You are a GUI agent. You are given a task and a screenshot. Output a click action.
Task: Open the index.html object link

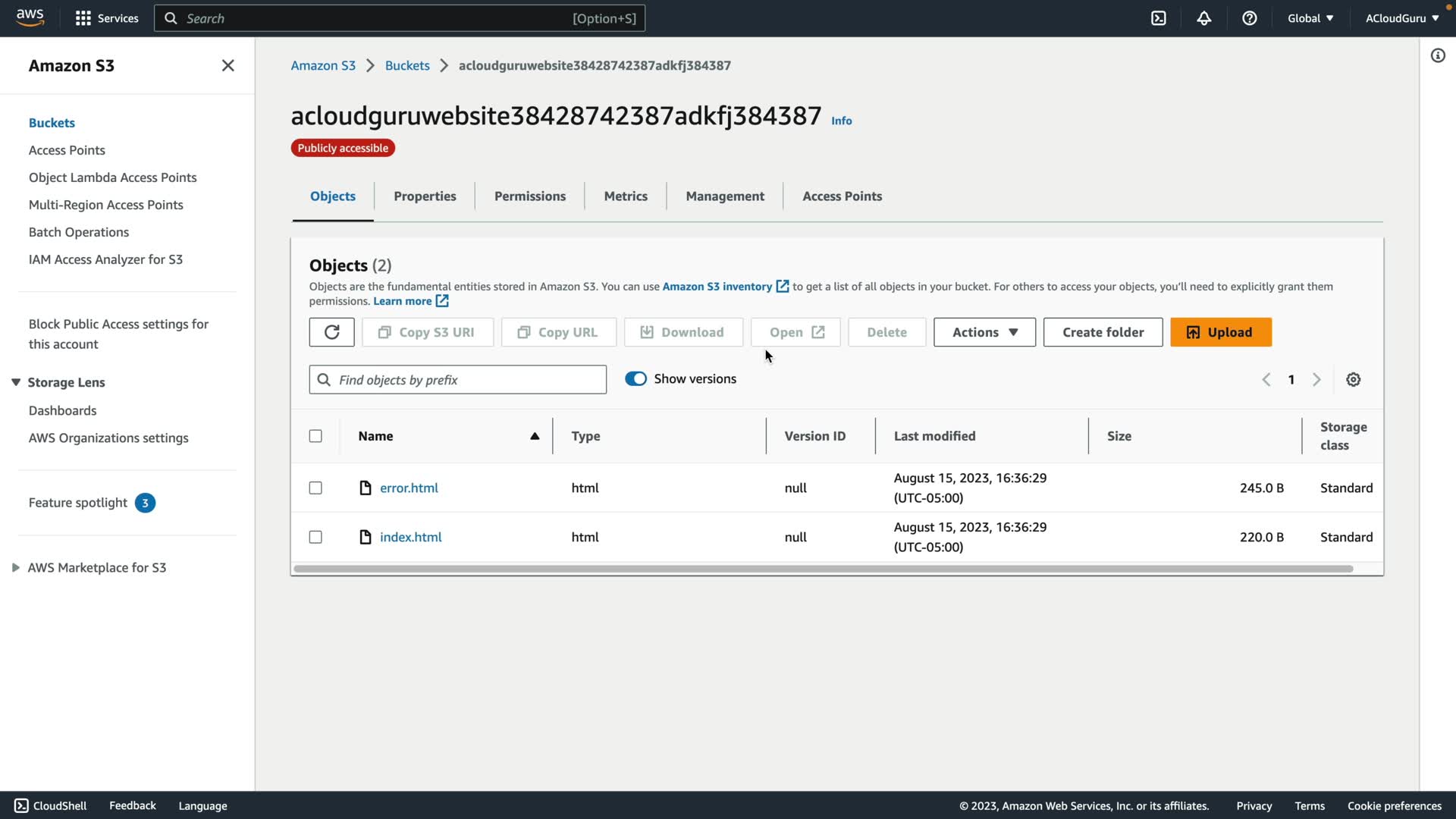pyautogui.click(x=410, y=537)
